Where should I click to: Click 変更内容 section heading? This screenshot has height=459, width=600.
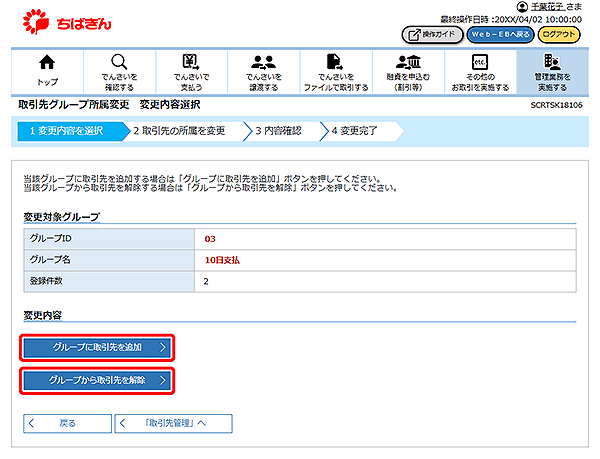coord(43,316)
